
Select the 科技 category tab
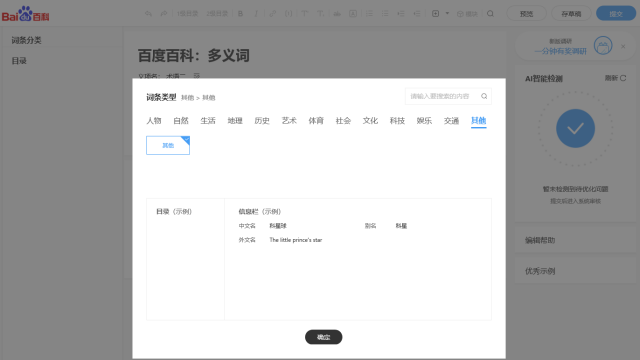click(x=397, y=121)
